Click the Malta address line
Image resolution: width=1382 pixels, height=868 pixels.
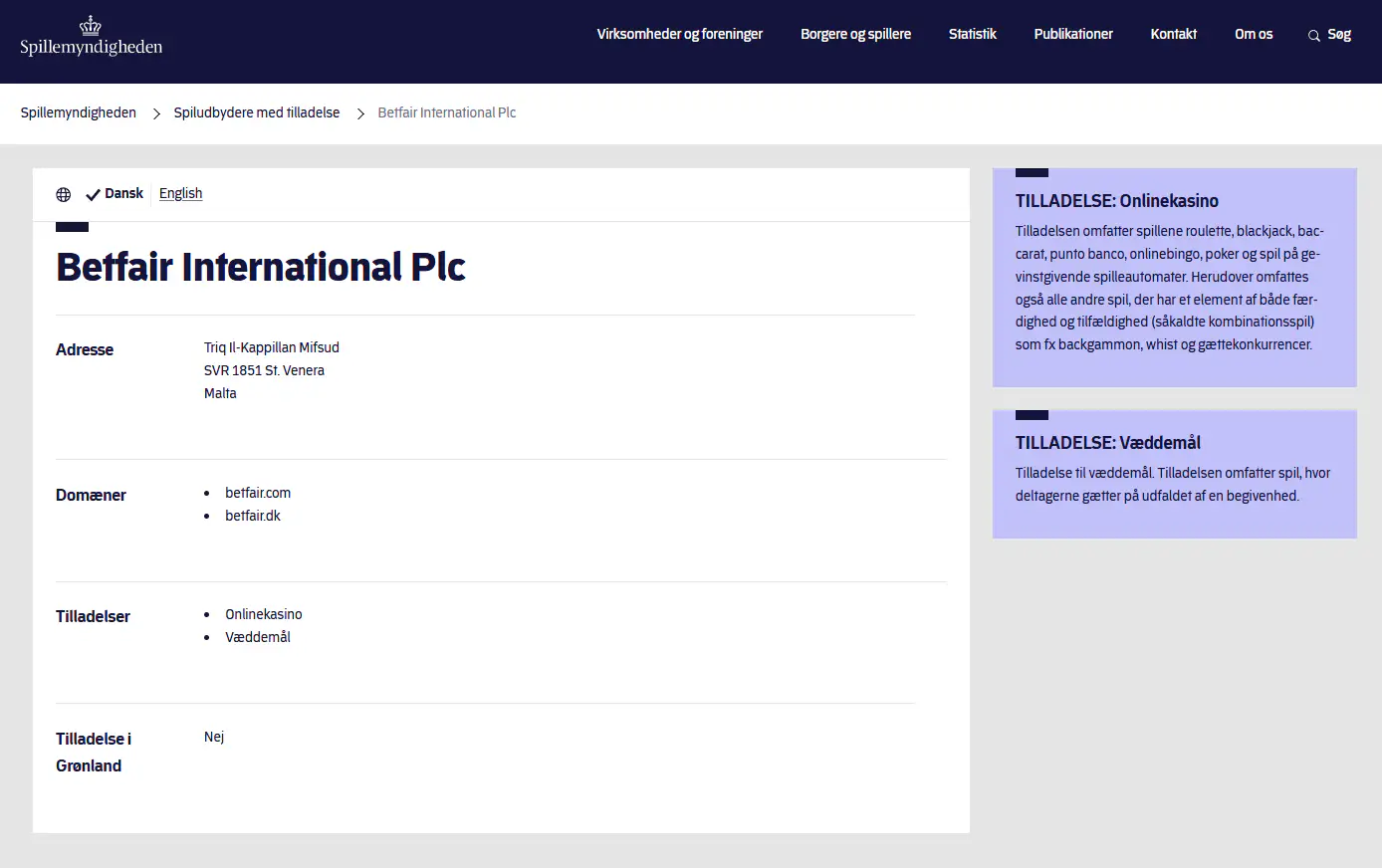point(220,393)
